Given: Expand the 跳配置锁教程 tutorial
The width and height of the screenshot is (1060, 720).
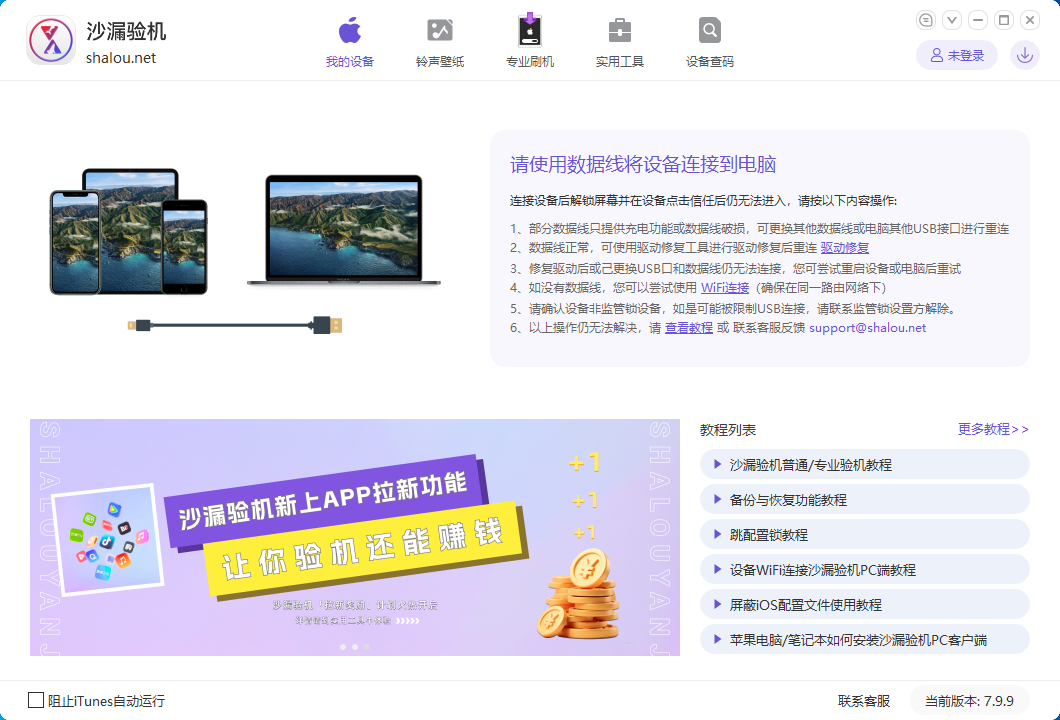Looking at the screenshot, I should click(x=864, y=534).
